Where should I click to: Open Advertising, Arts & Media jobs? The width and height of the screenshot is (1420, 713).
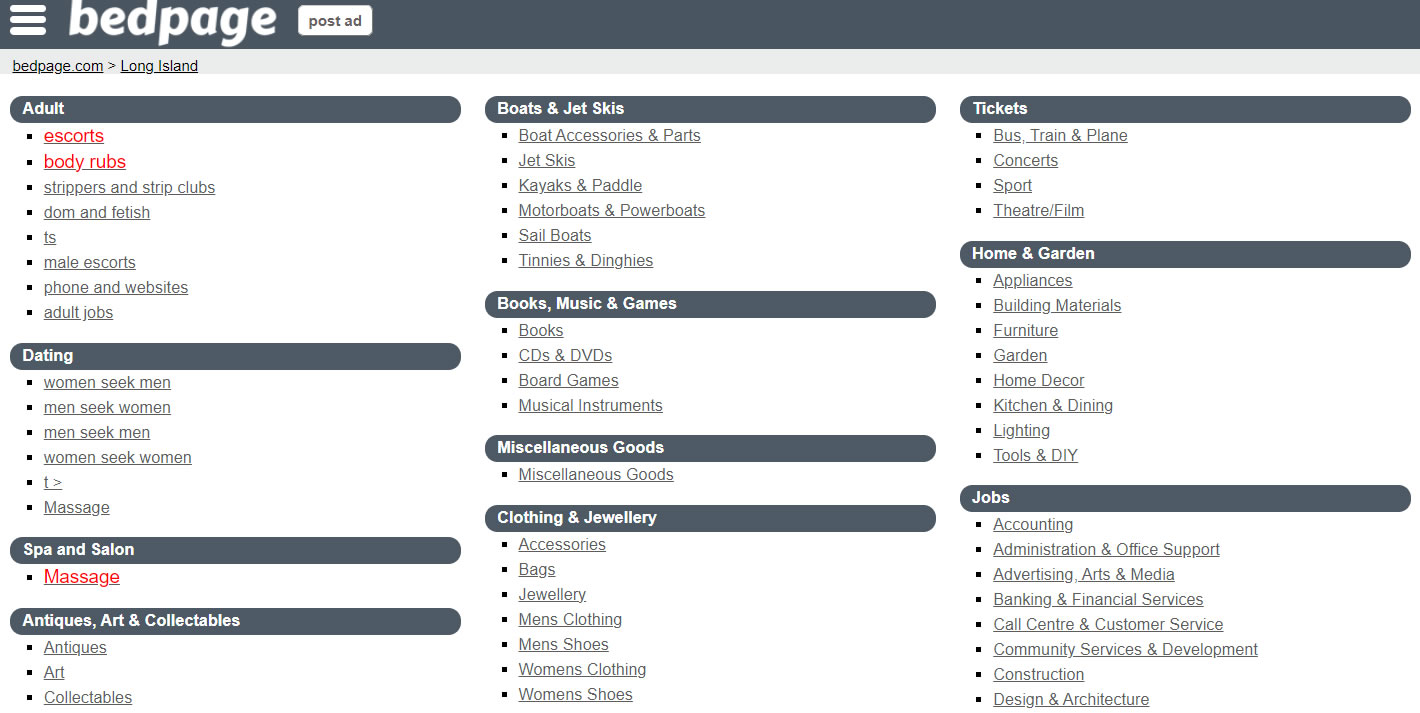[1083, 574]
